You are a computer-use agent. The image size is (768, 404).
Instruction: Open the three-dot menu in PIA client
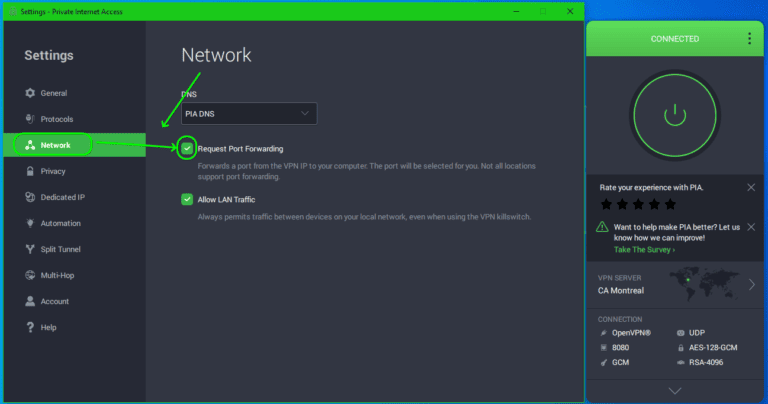pos(749,39)
